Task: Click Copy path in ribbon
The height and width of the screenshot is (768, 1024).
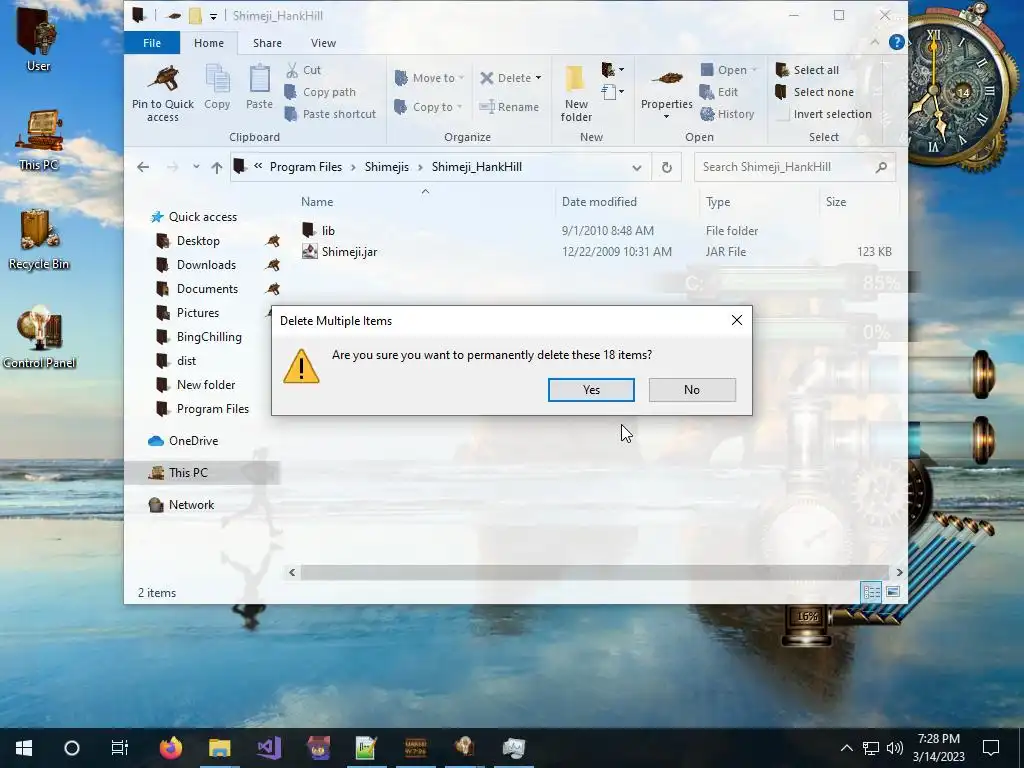Action: tap(321, 92)
